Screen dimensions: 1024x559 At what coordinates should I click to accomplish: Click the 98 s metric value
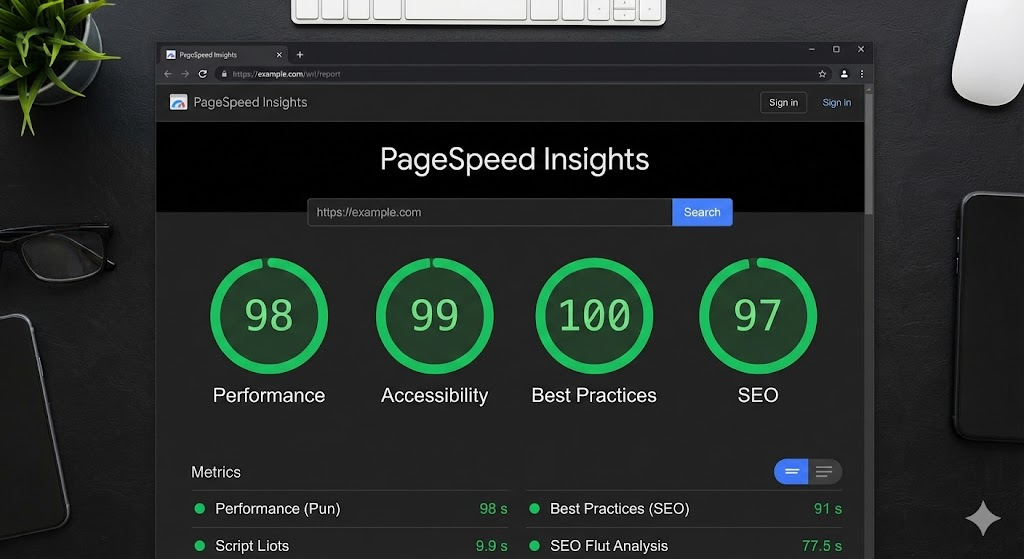[493, 509]
